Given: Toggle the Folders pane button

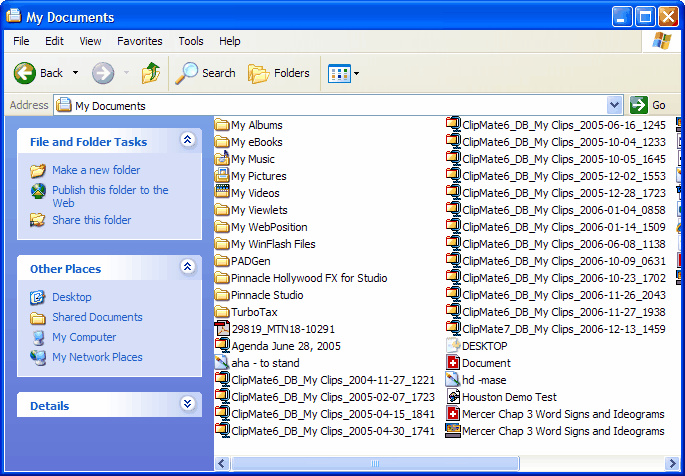Looking at the screenshot, I should [279, 73].
